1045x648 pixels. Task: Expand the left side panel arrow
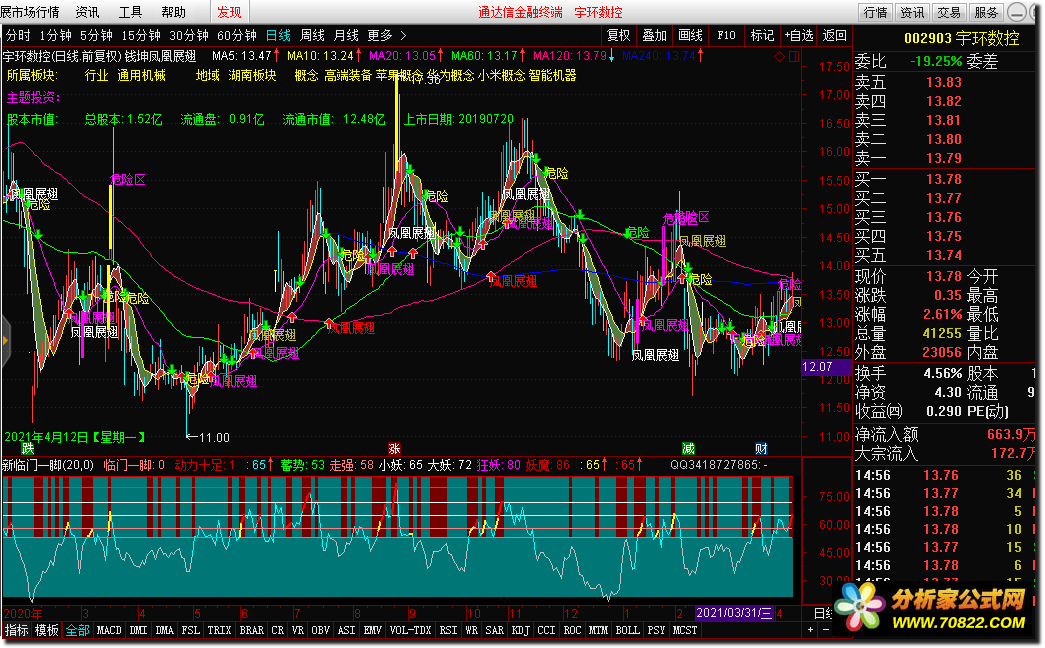pos(5,341)
